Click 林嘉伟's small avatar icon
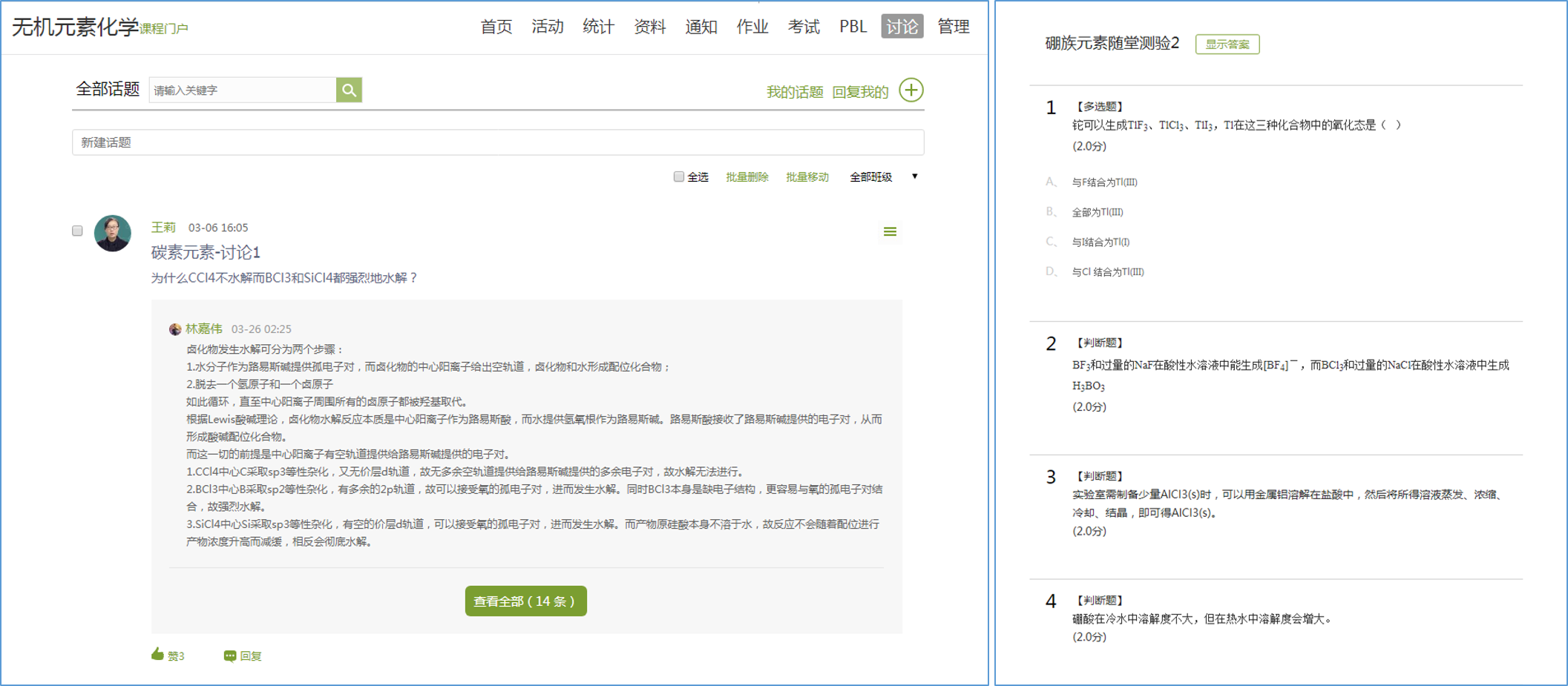This screenshot has height=686, width=1568. [175, 329]
